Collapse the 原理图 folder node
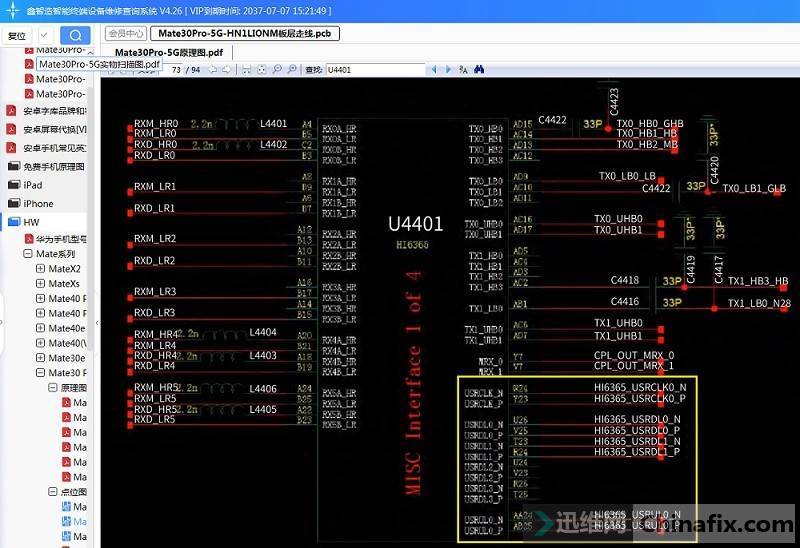This screenshot has width=800, height=548. (x=52, y=387)
